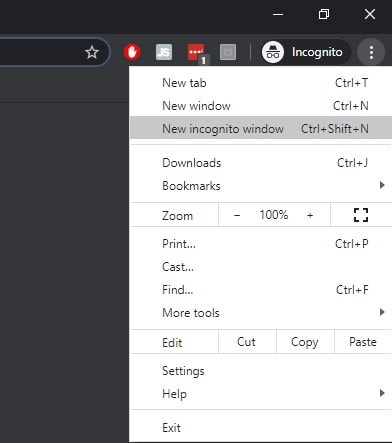Enter fullscreen mode icon
Screen dimensions: 392x443
click(x=361, y=215)
